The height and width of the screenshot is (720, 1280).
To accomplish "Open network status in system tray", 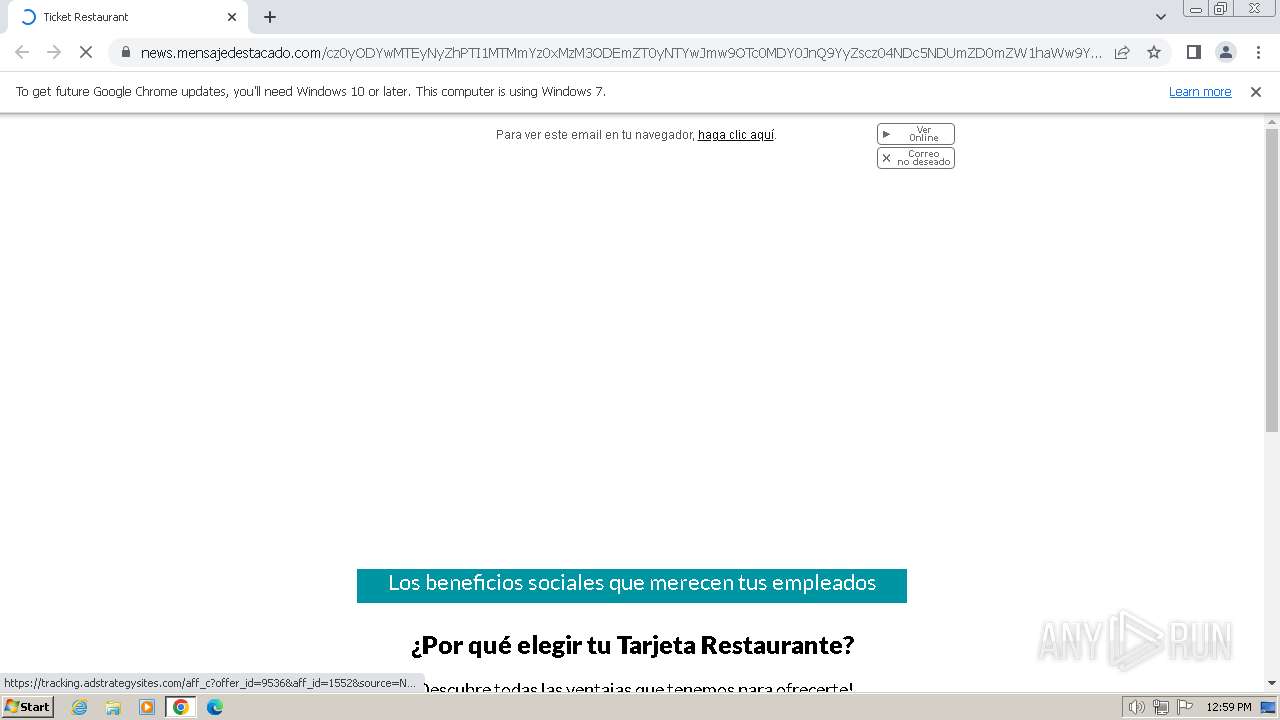I will 1160,707.
